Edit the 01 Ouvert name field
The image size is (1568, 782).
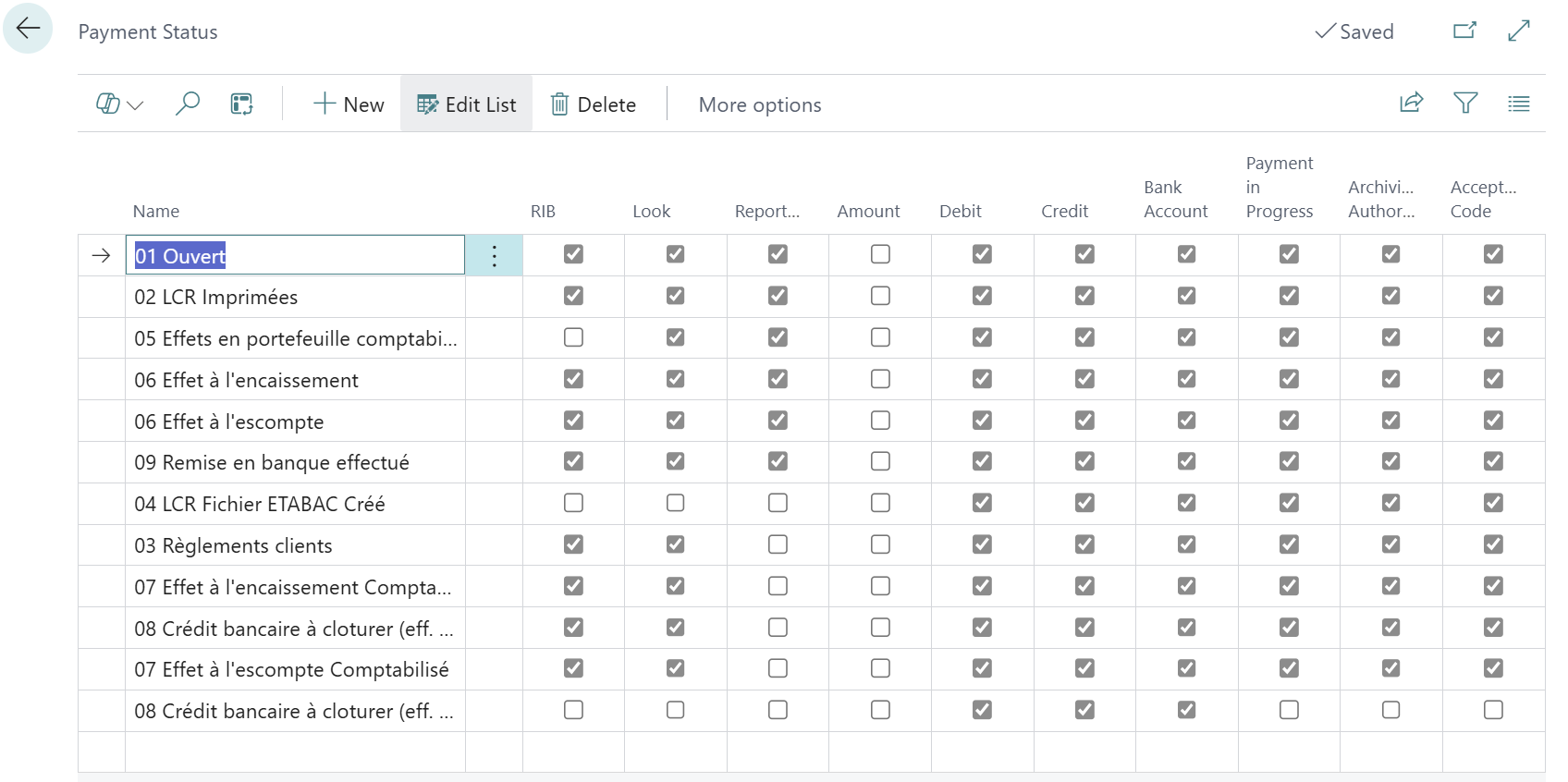pyautogui.click(x=295, y=256)
